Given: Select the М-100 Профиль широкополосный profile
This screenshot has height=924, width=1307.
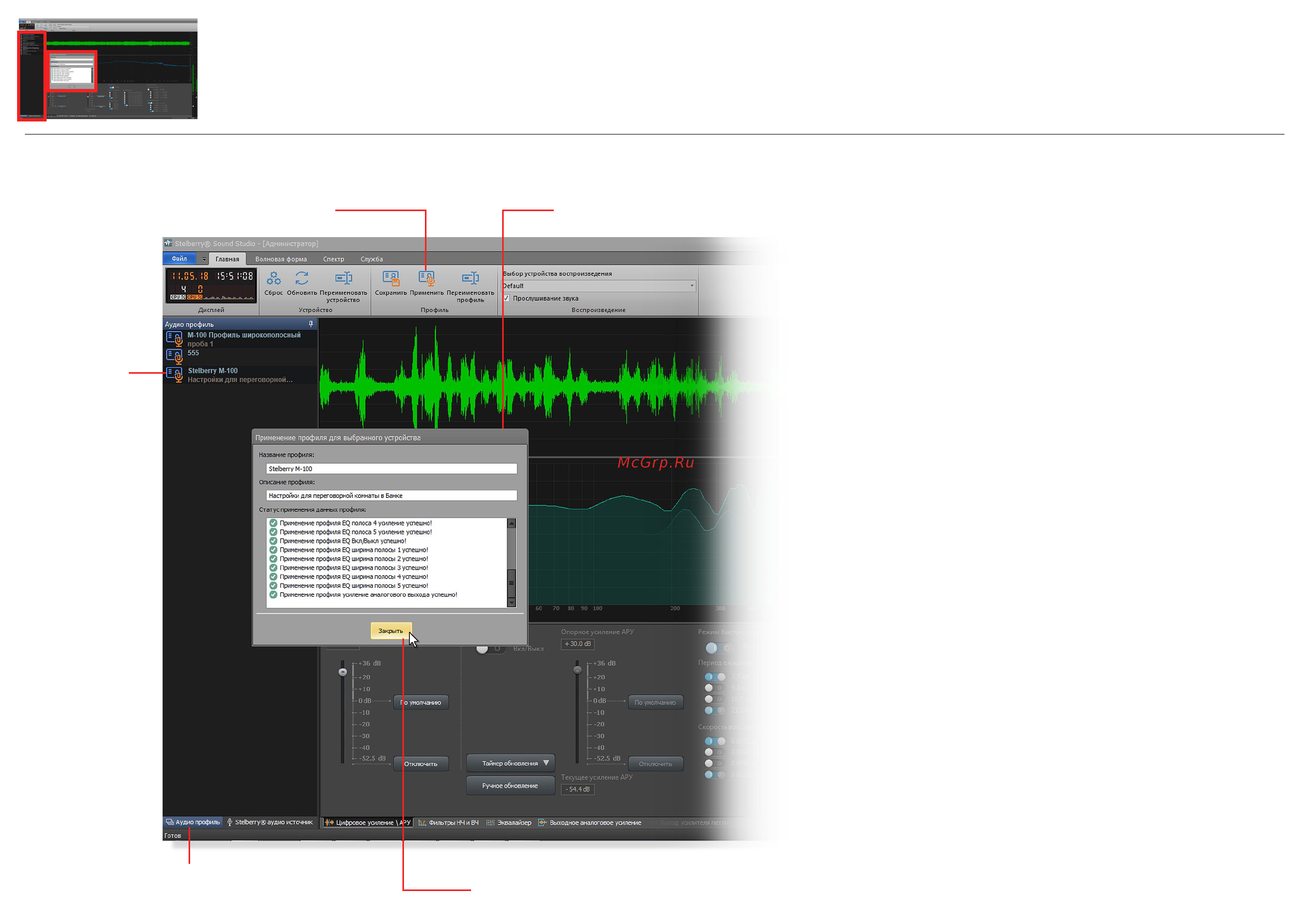Looking at the screenshot, I should 239,339.
